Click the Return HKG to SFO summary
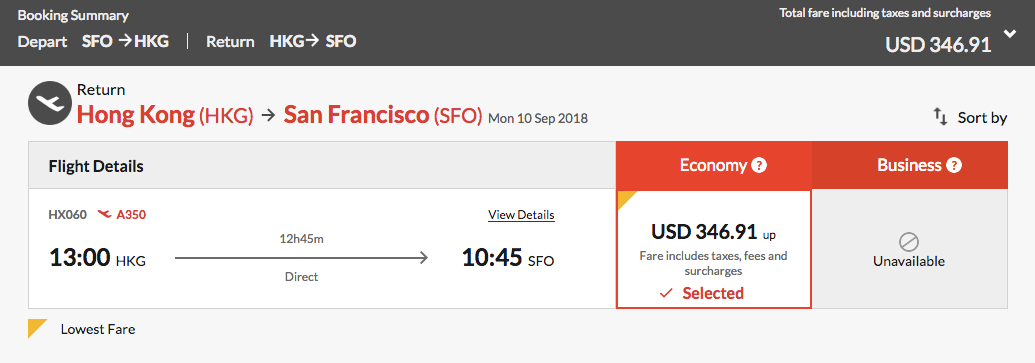This screenshot has width=1035, height=363. [x=281, y=42]
